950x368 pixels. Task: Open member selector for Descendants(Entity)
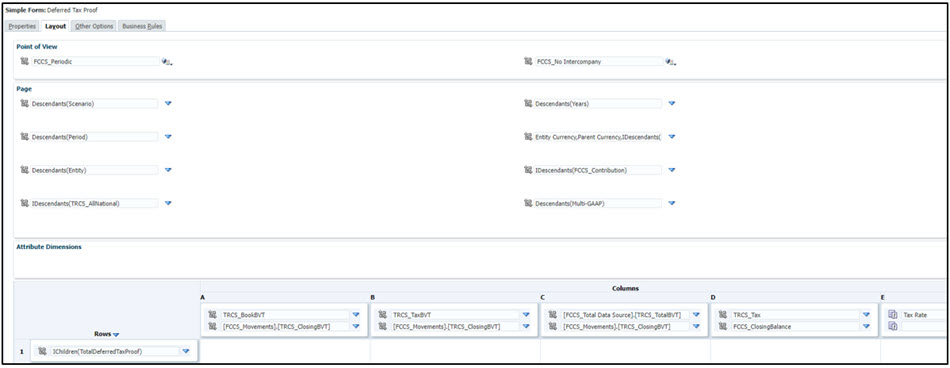(24, 170)
